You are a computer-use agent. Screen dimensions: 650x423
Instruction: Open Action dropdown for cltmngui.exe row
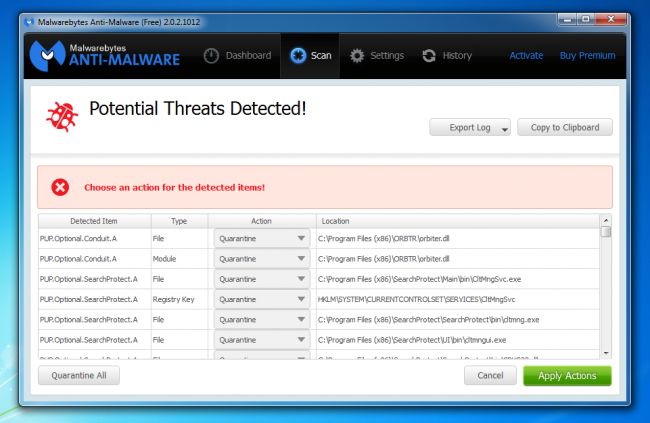(x=262, y=340)
